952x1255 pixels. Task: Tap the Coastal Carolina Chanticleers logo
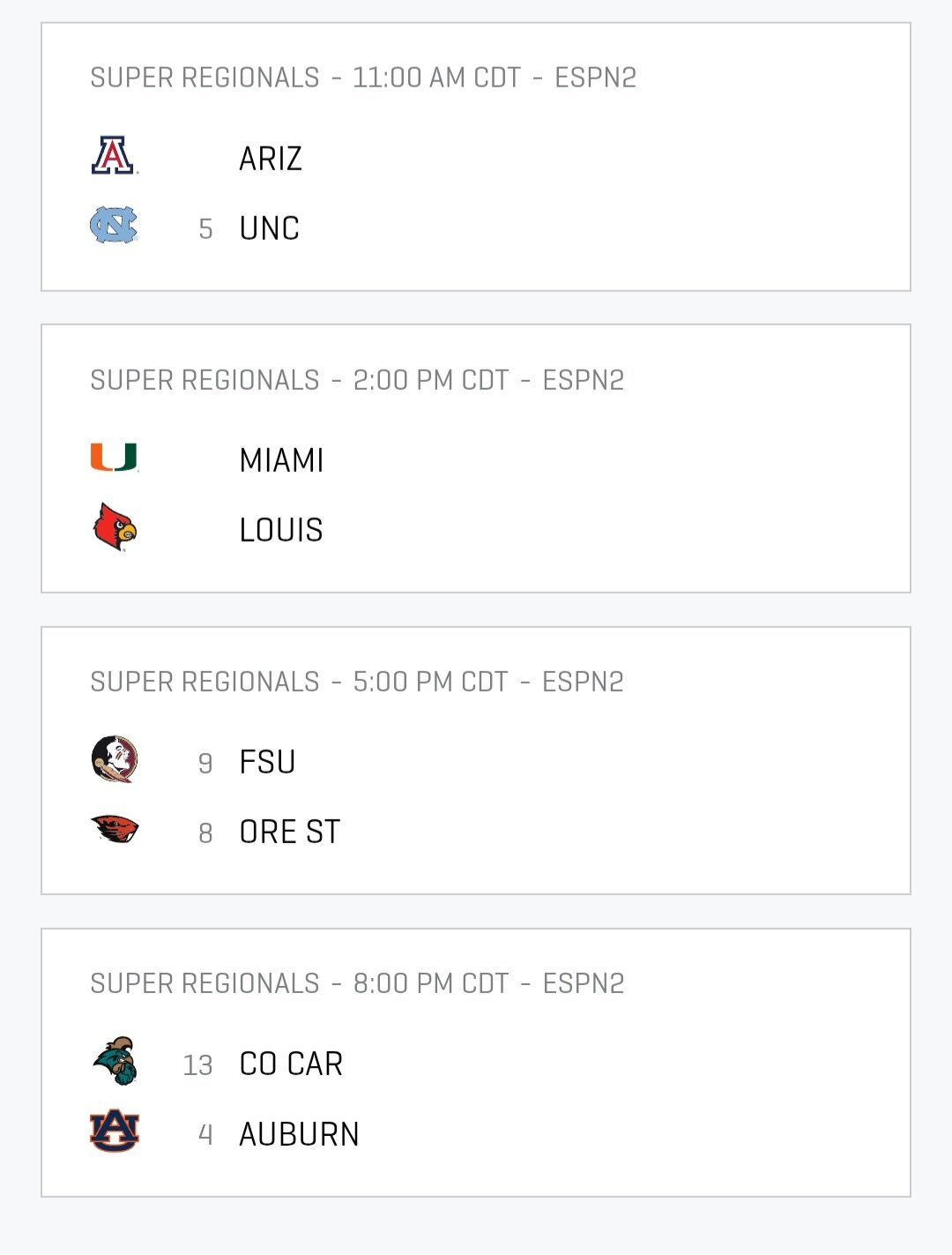tap(115, 1061)
